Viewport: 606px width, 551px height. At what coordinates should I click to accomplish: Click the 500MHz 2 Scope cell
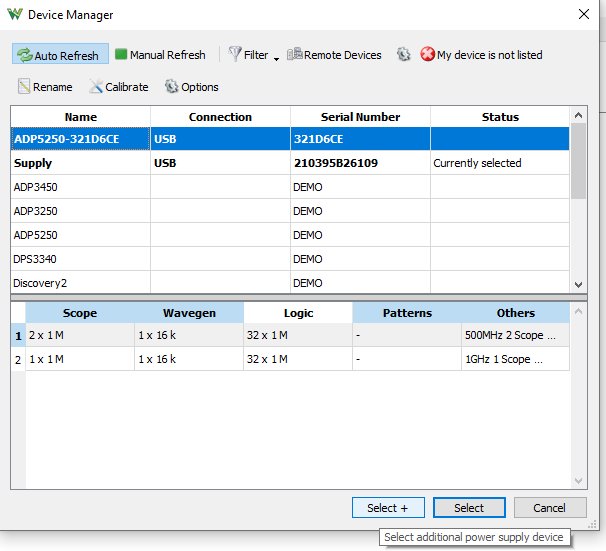(x=516, y=335)
